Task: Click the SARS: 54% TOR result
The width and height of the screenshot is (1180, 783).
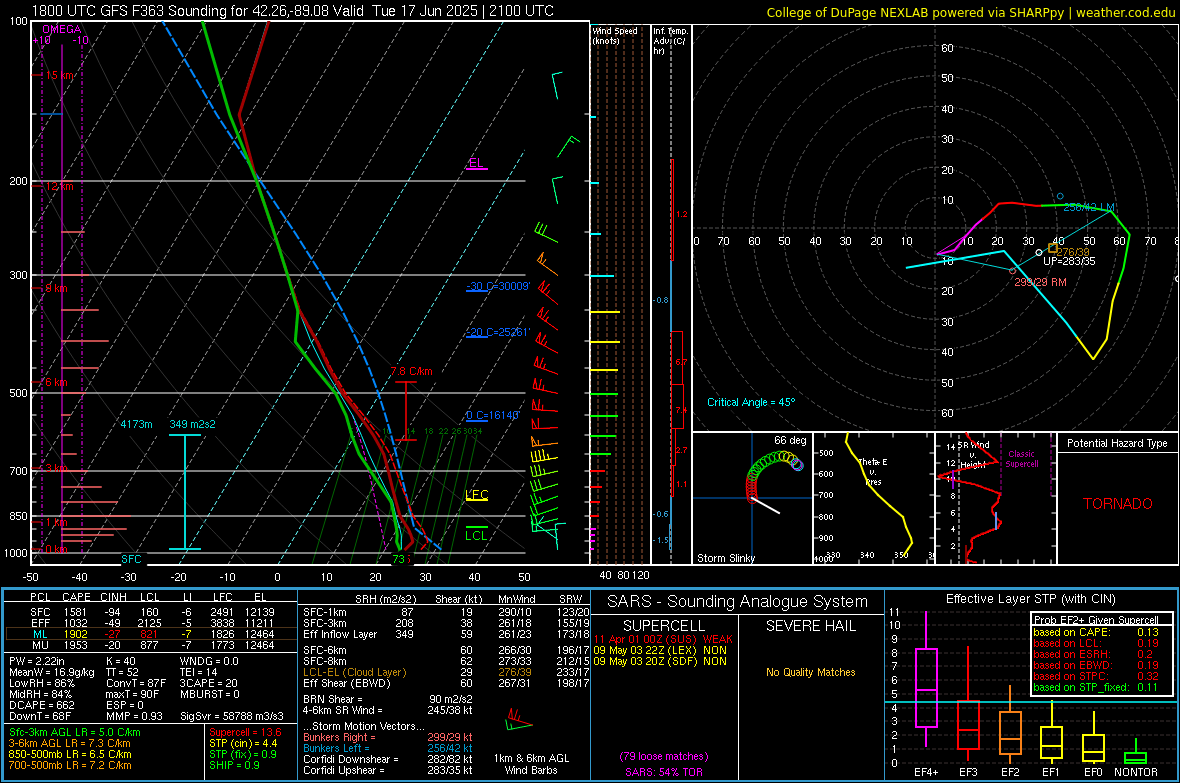Action: (x=664, y=772)
